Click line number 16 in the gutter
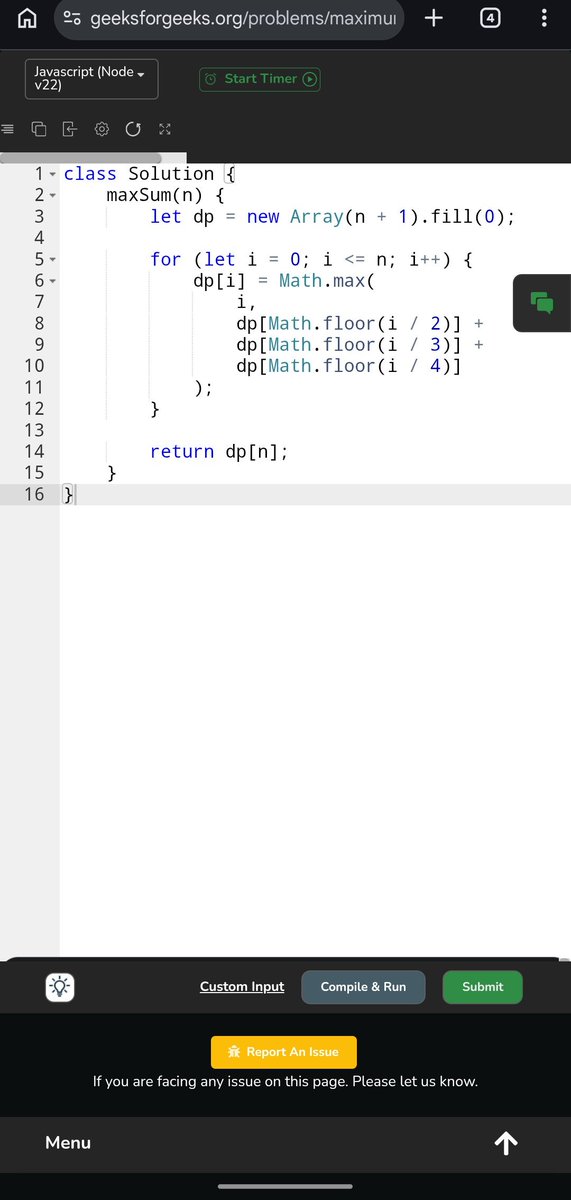 [x=33, y=494]
